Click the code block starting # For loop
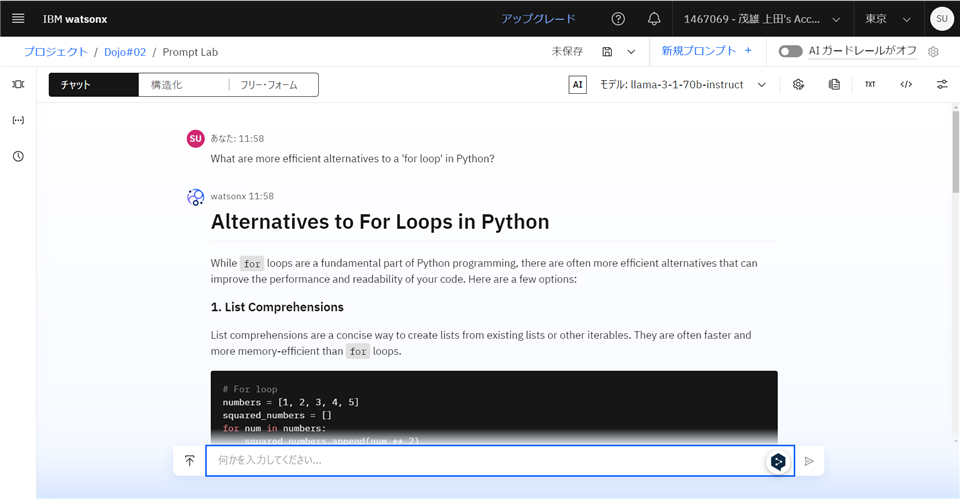 click(x=494, y=407)
